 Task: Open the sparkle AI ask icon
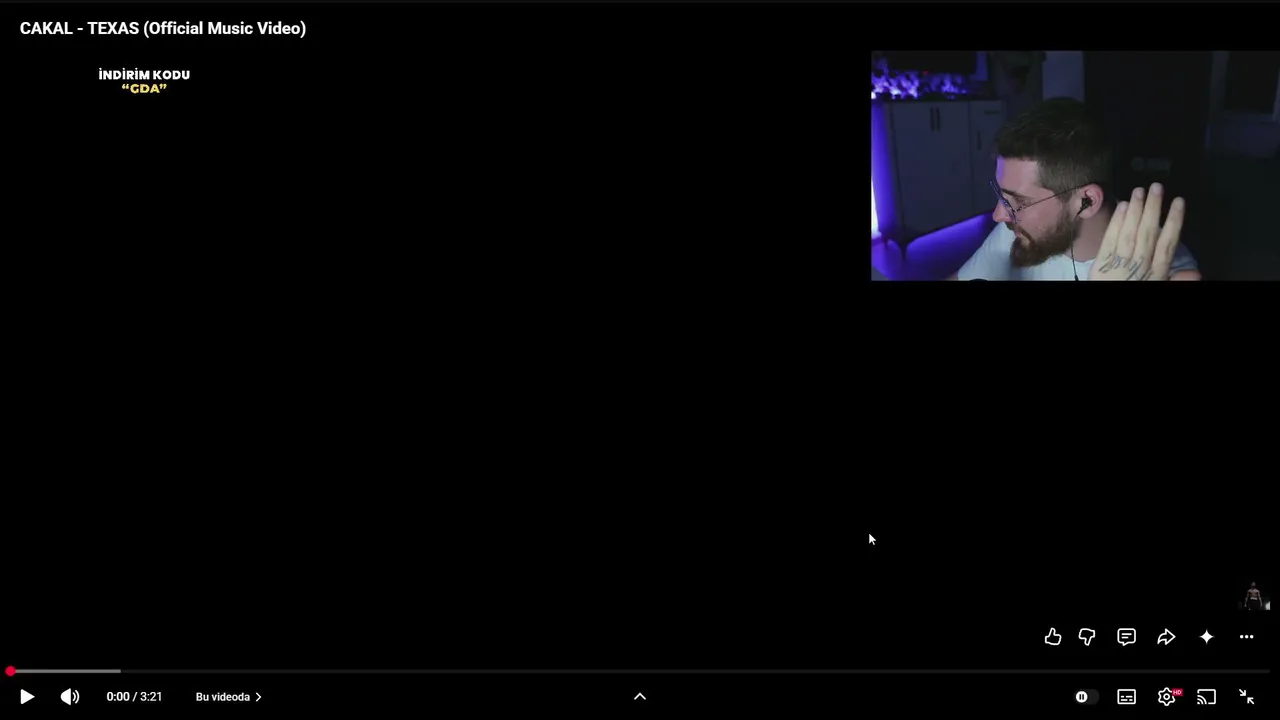[1207, 637]
